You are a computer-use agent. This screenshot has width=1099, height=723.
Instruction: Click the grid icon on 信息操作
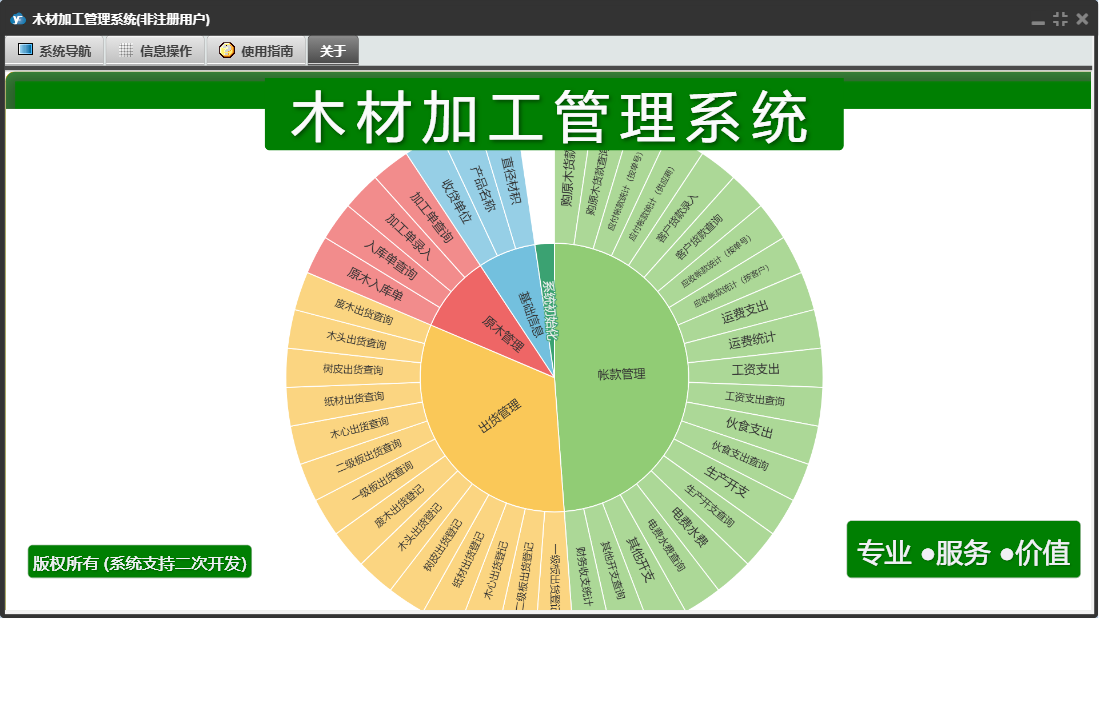(x=126, y=50)
